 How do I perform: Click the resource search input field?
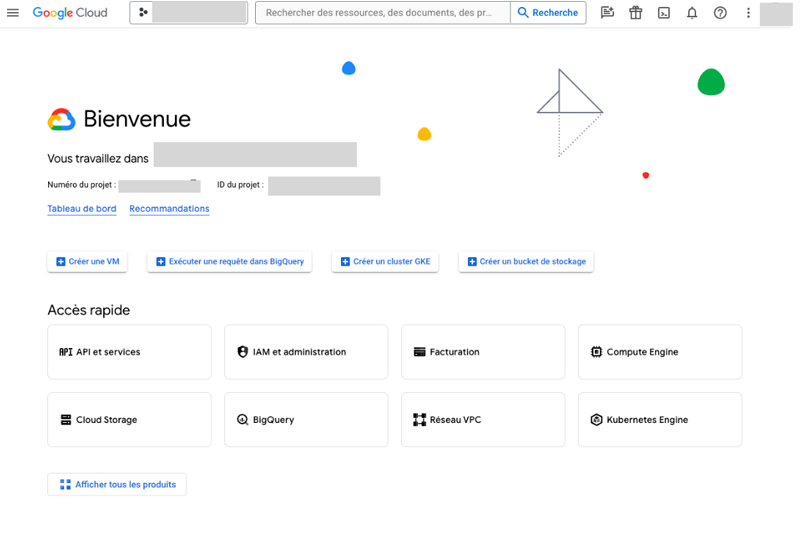383,13
